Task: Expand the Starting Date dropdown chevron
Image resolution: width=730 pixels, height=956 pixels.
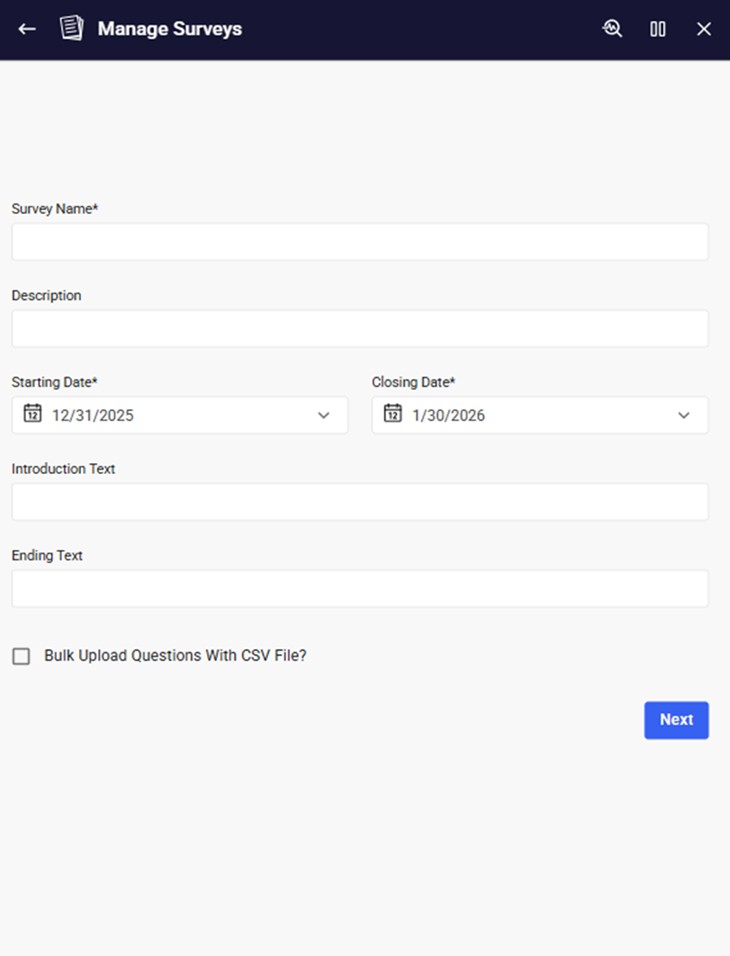Action: (x=324, y=415)
